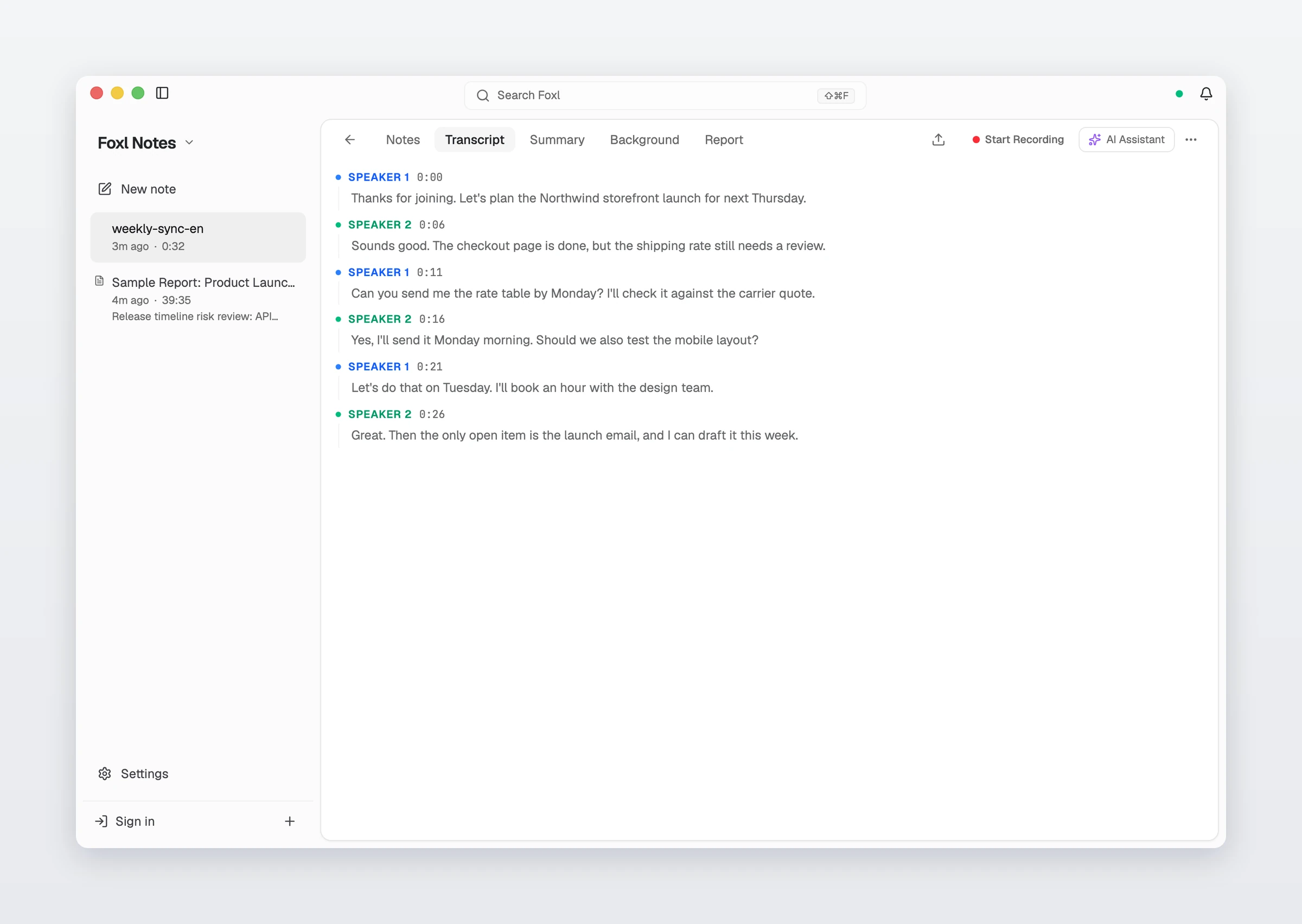Click the Sign in arrow icon
Viewport: 1302px width, 924px height.
coord(101,821)
